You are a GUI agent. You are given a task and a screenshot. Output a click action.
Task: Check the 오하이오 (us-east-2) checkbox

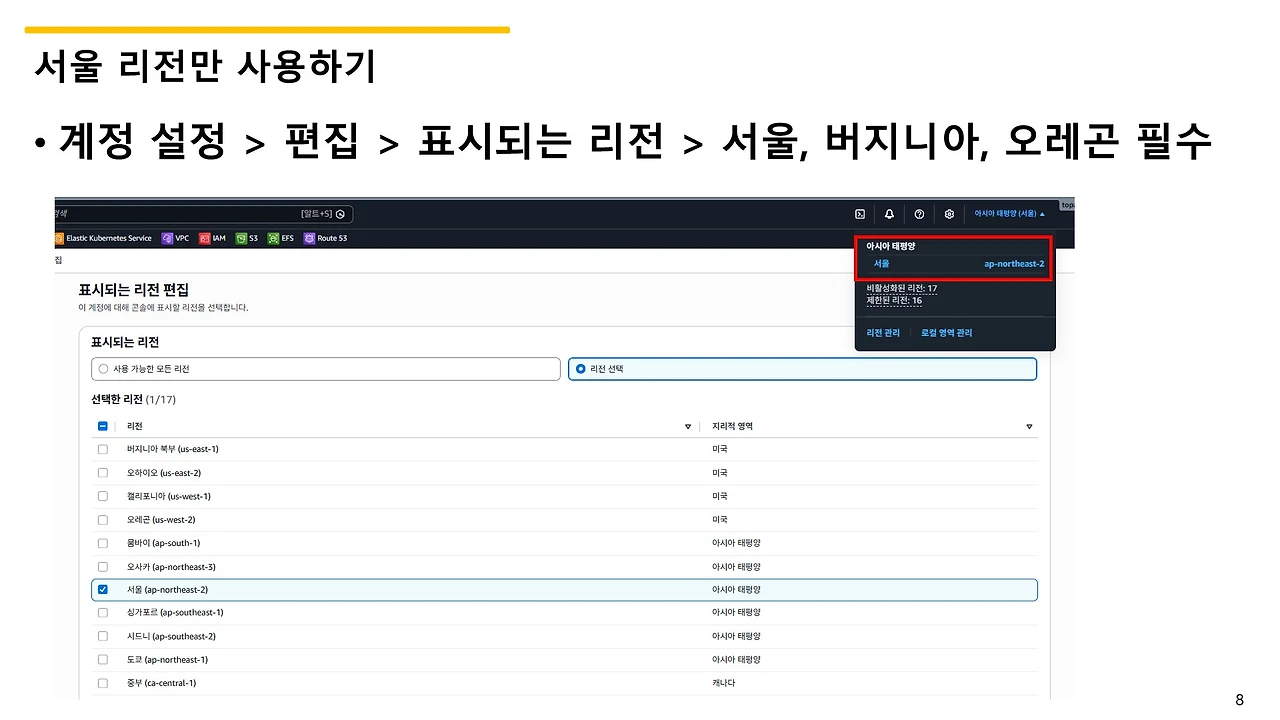(103, 473)
